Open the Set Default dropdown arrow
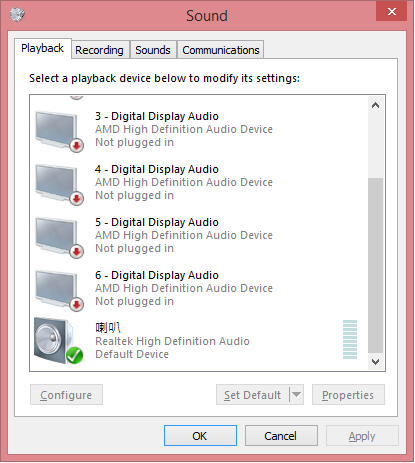The width and height of the screenshot is (415, 463). coord(296,395)
